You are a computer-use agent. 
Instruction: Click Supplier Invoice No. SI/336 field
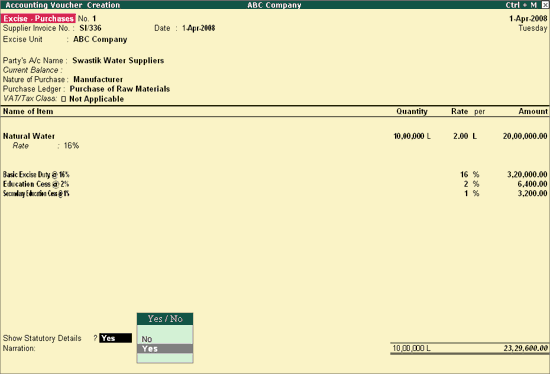tap(90, 28)
